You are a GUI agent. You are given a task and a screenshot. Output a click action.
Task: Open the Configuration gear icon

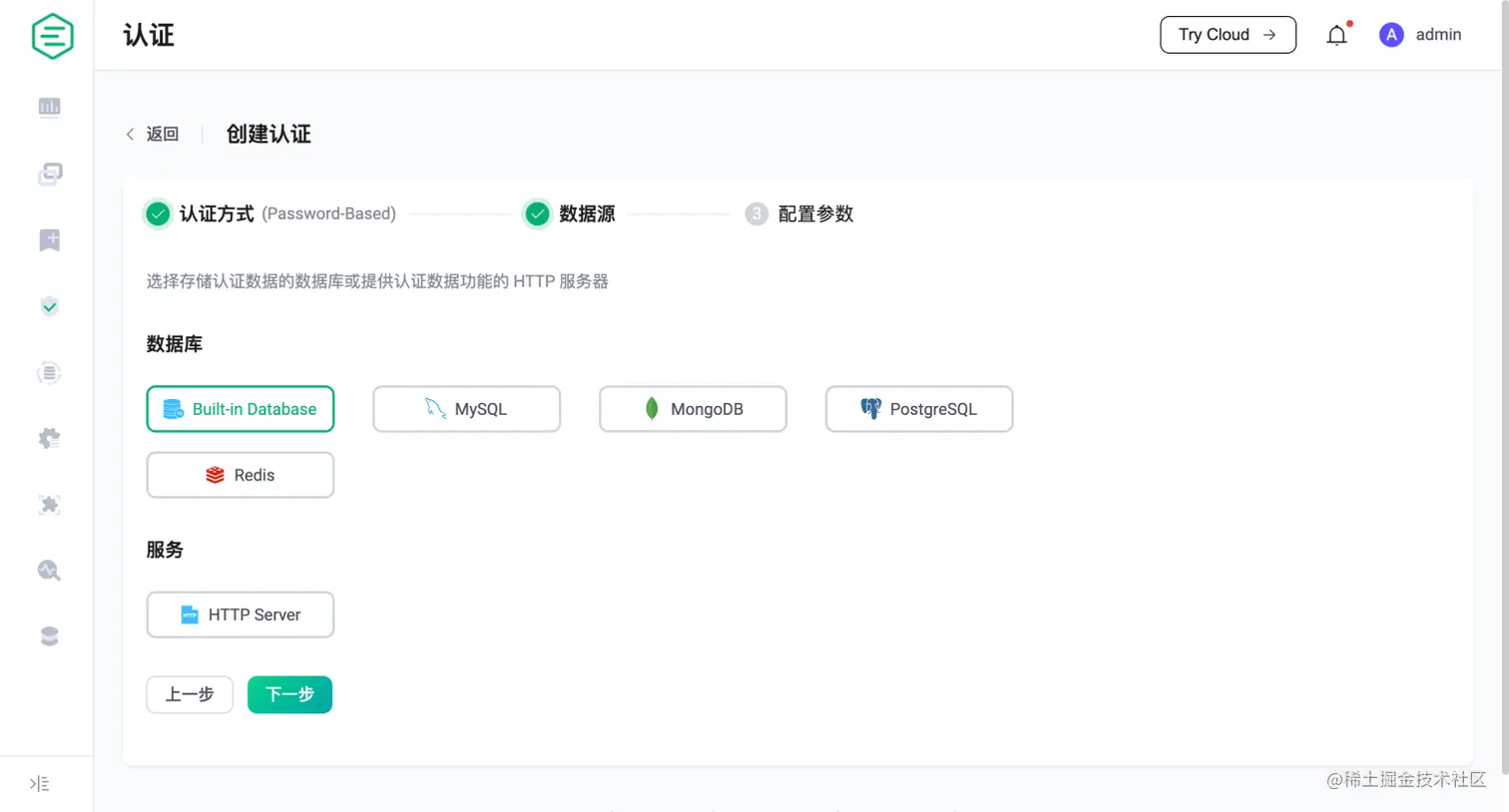tap(49, 438)
